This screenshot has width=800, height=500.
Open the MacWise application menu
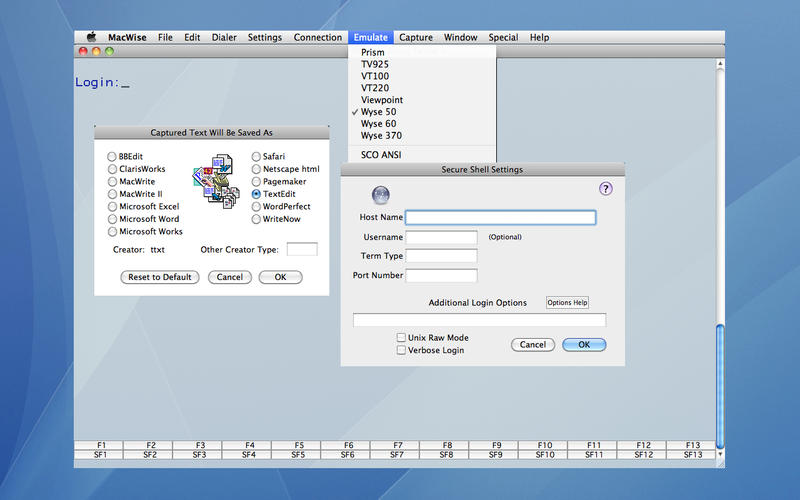point(127,37)
